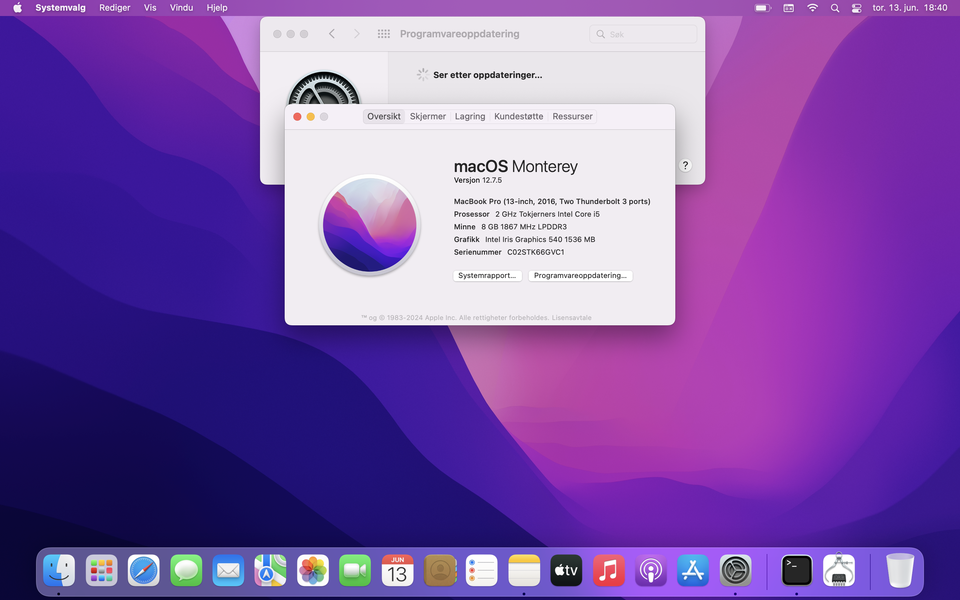960x600 pixels.
Task: Click the serial number C02STK66GVC1
Action: pos(536,252)
